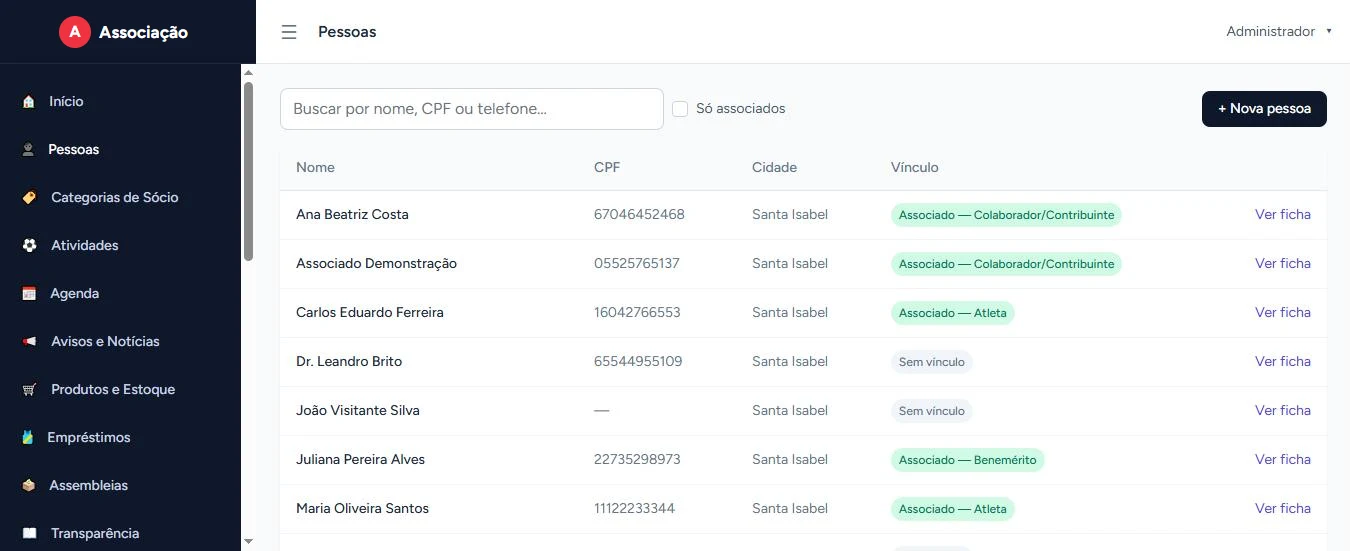The height and width of the screenshot is (551, 1350).
Task: Click CPF 67046452468
Action: pyautogui.click(x=639, y=215)
